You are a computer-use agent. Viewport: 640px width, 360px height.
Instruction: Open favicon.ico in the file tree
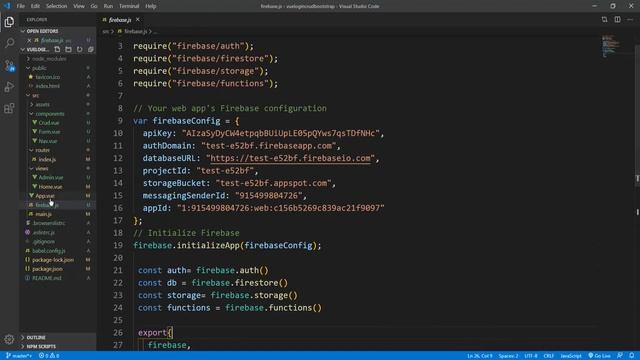[x=48, y=77]
